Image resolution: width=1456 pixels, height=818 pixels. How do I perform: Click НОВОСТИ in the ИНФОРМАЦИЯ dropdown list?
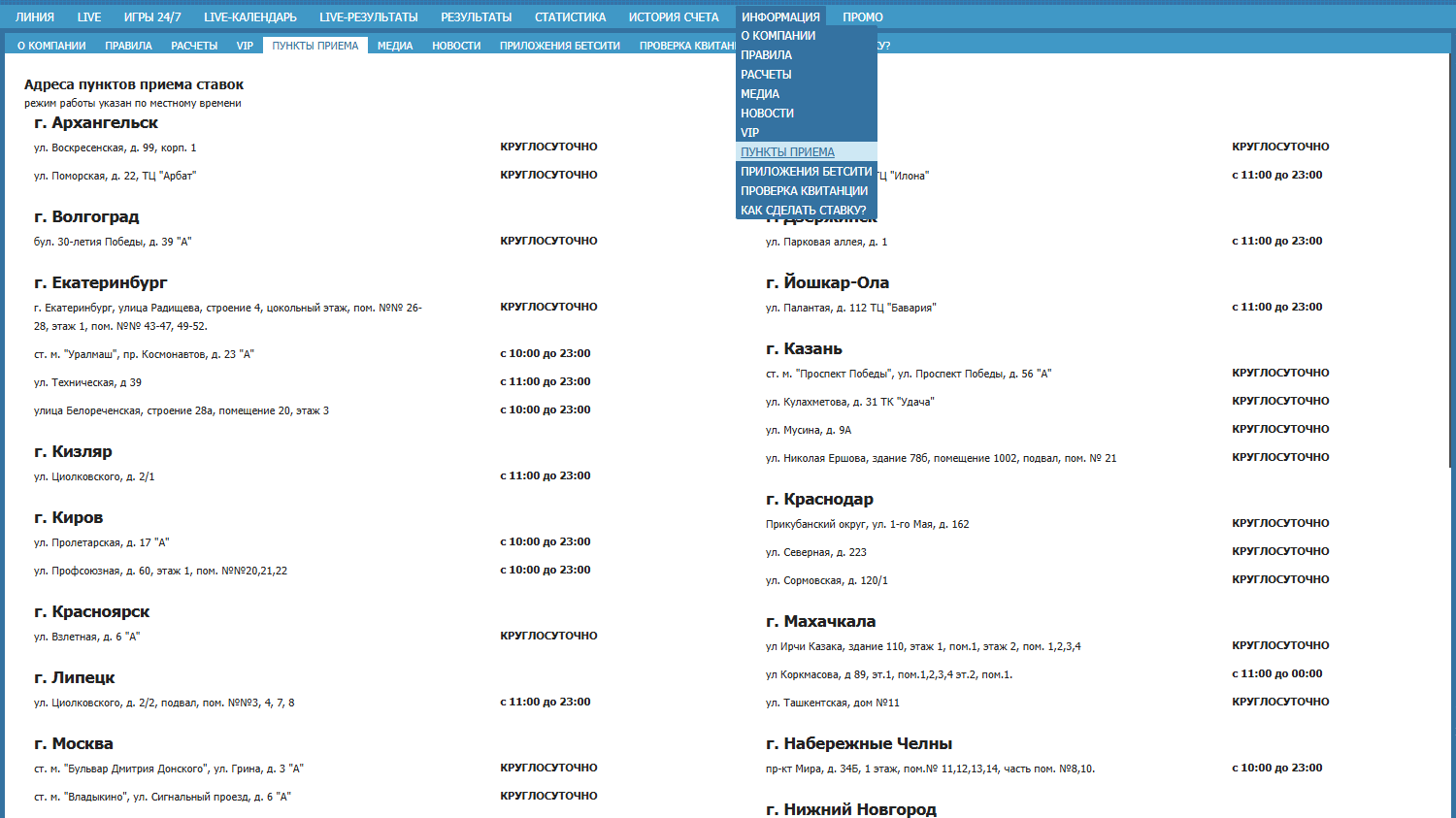point(767,114)
